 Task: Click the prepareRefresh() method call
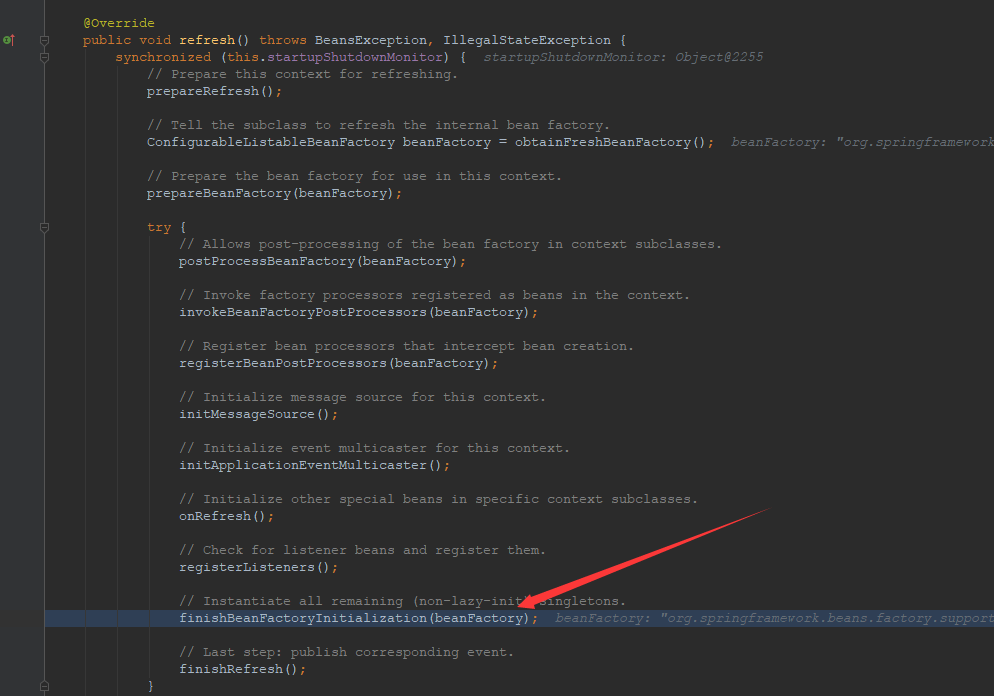point(214,91)
